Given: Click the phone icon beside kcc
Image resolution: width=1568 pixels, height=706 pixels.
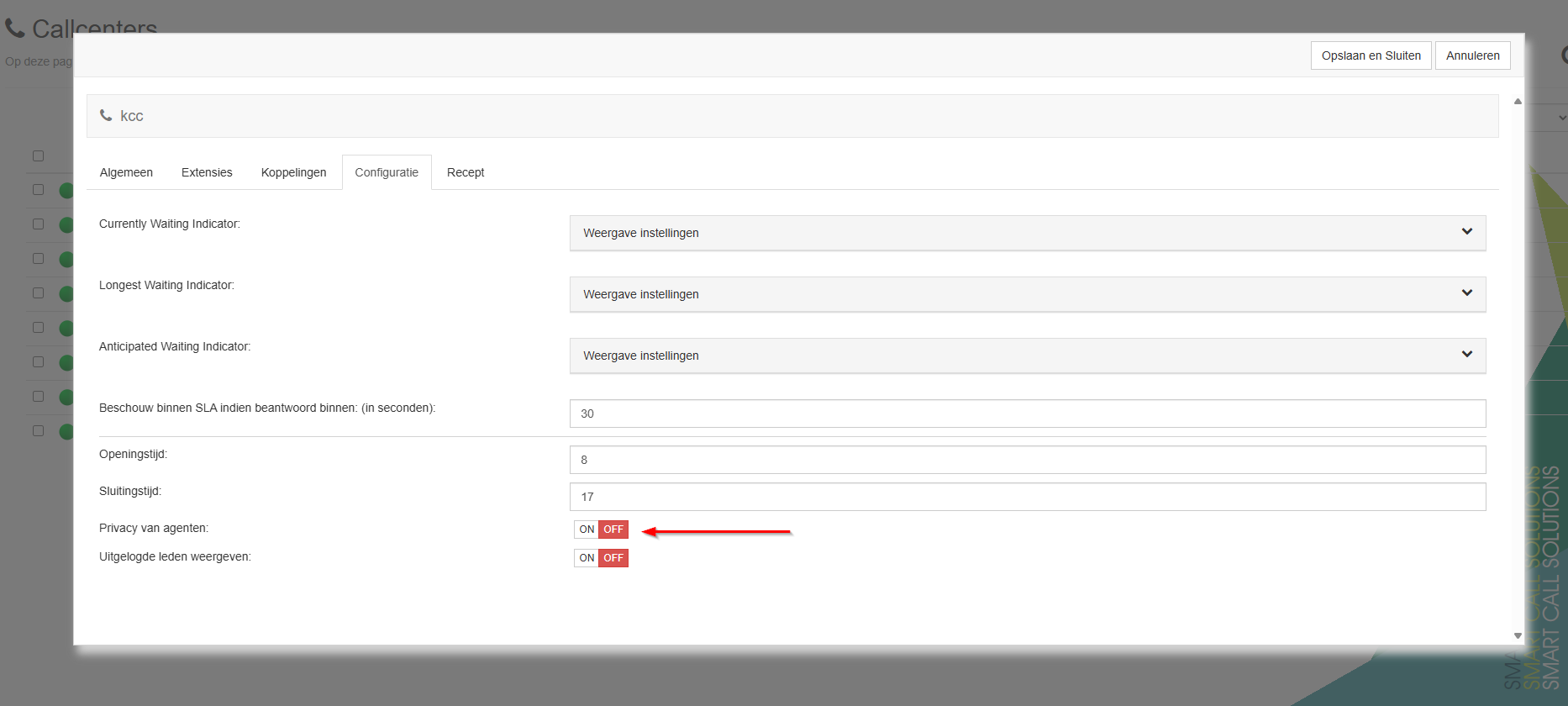Looking at the screenshot, I should coord(106,115).
